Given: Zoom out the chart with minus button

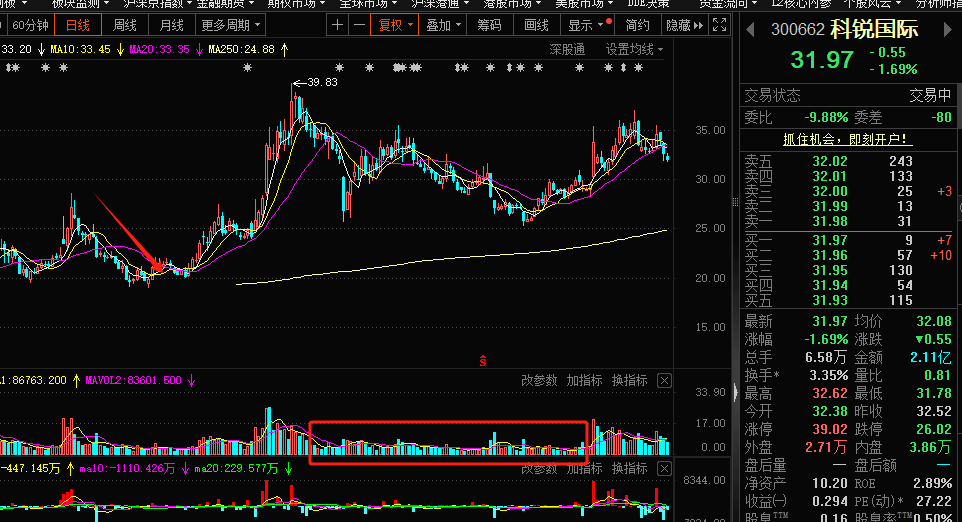Looking at the screenshot, I should tap(360, 25).
